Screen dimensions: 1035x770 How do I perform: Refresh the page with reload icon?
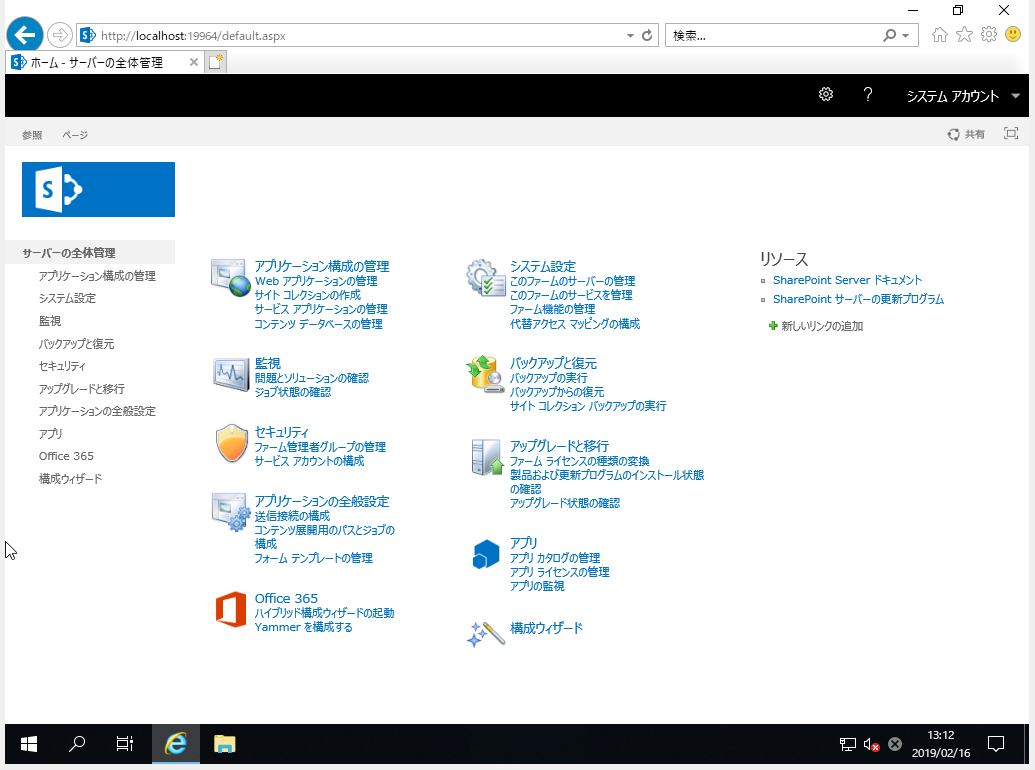(647, 36)
